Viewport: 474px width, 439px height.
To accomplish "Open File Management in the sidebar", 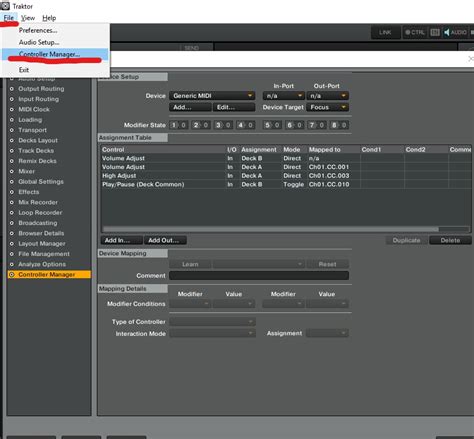I will coord(44,254).
